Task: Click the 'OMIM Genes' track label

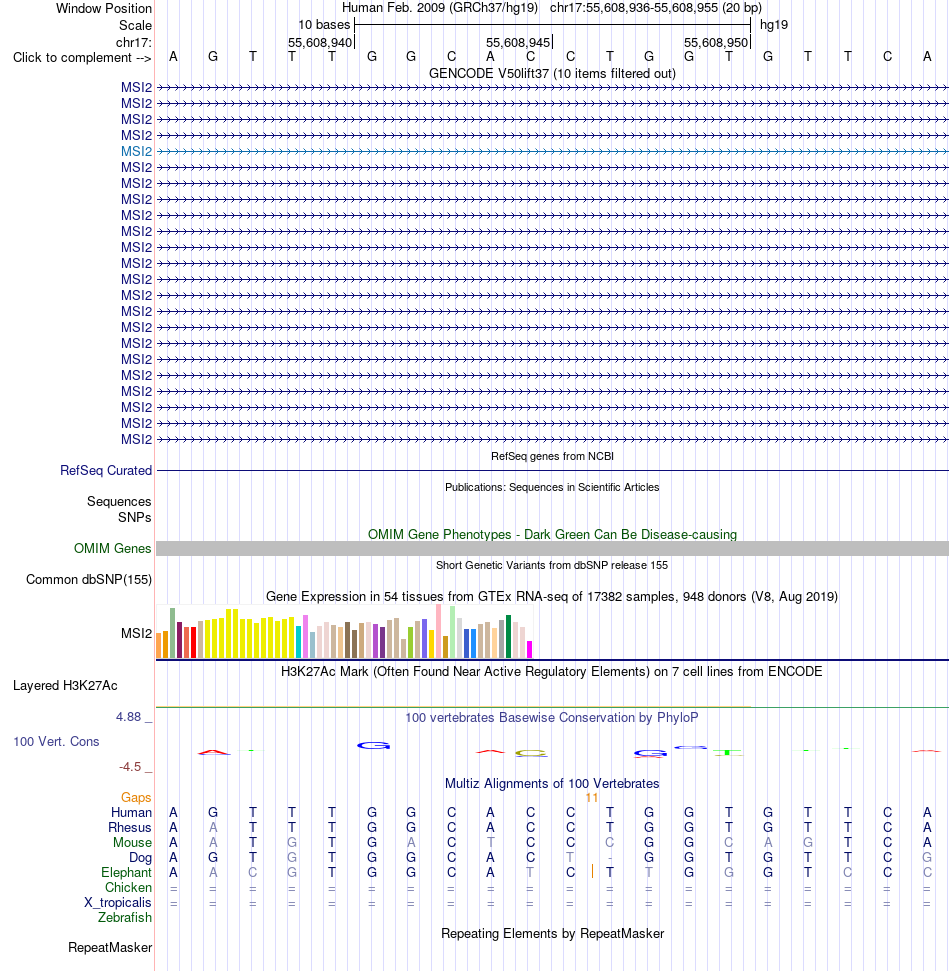Action: coord(113,549)
